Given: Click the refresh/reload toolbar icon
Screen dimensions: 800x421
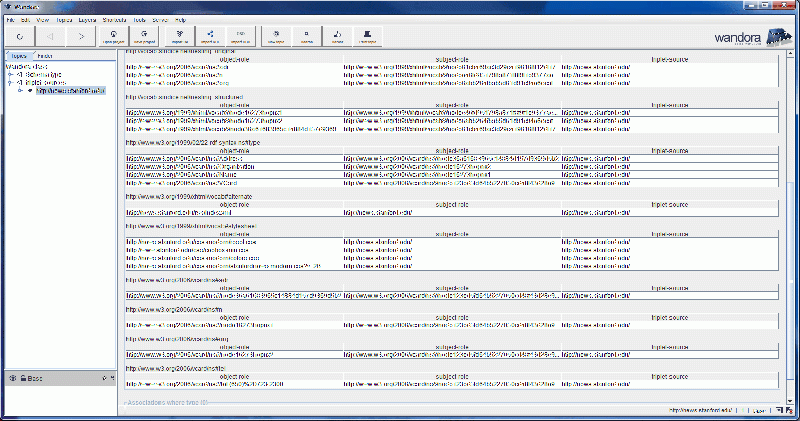Looking at the screenshot, I should pos(21,38).
